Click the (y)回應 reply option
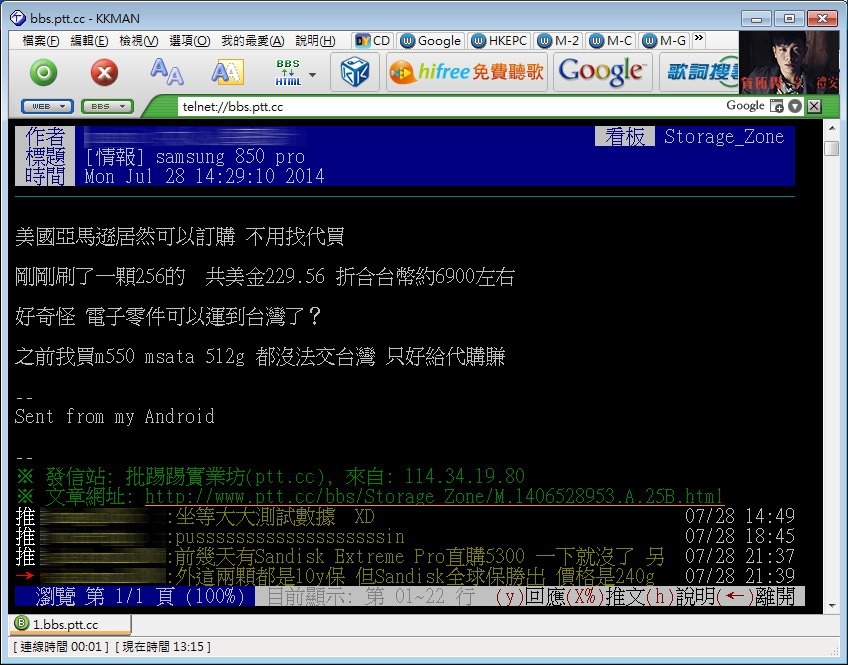848x665 pixels. pos(529,596)
